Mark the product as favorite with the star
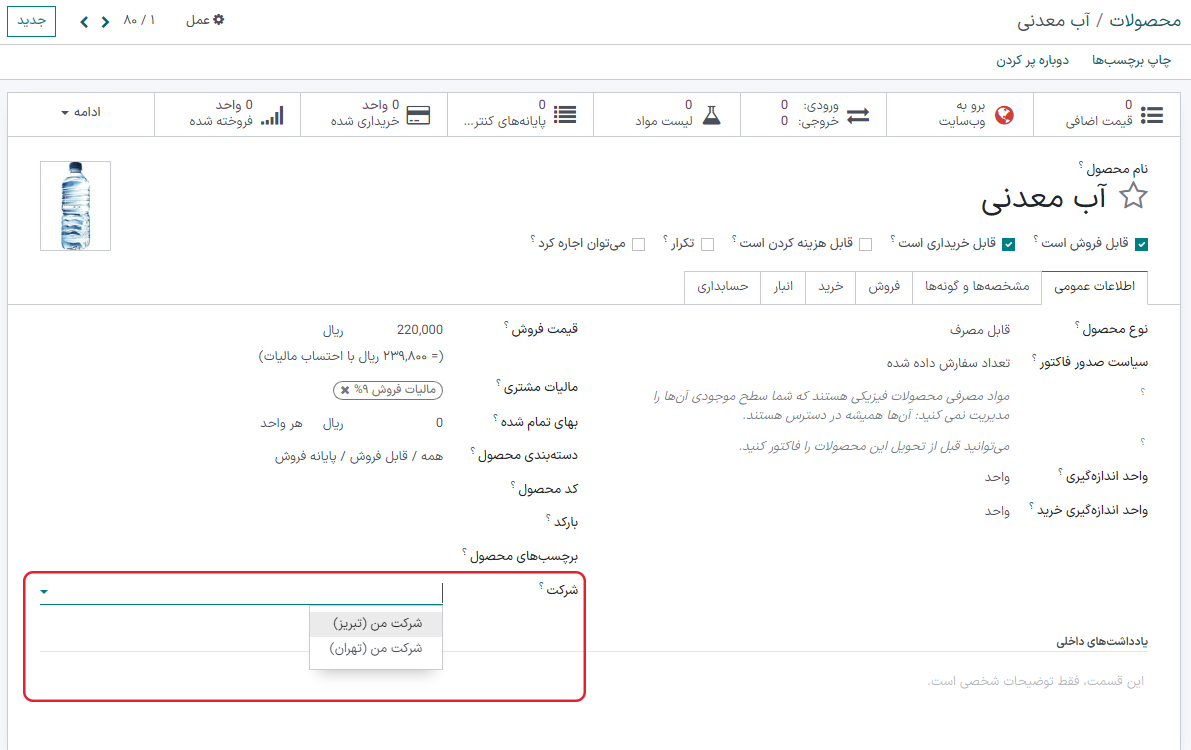 [1135, 196]
